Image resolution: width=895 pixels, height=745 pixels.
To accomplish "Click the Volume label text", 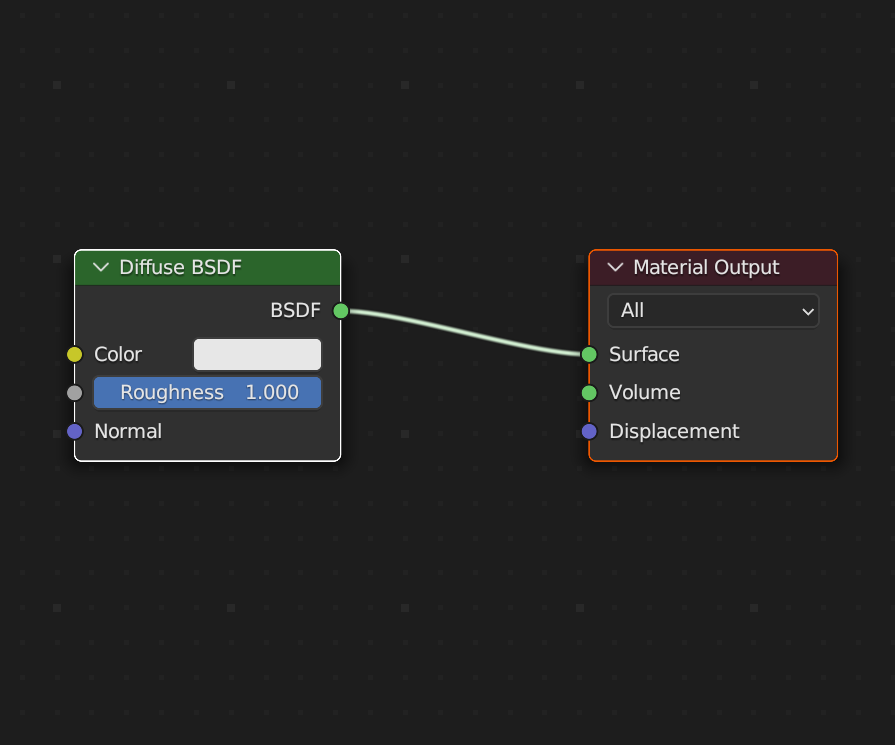I will [644, 393].
